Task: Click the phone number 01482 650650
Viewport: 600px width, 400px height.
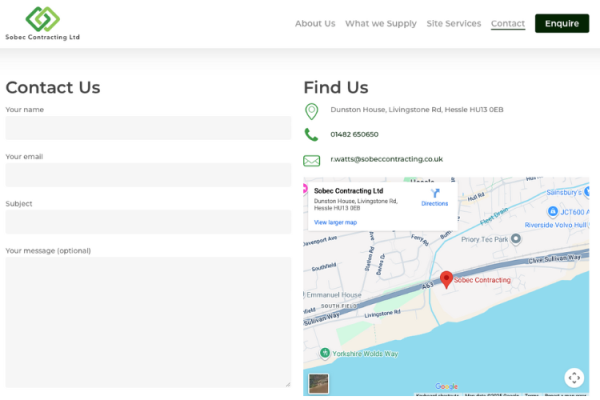Action: [354, 134]
